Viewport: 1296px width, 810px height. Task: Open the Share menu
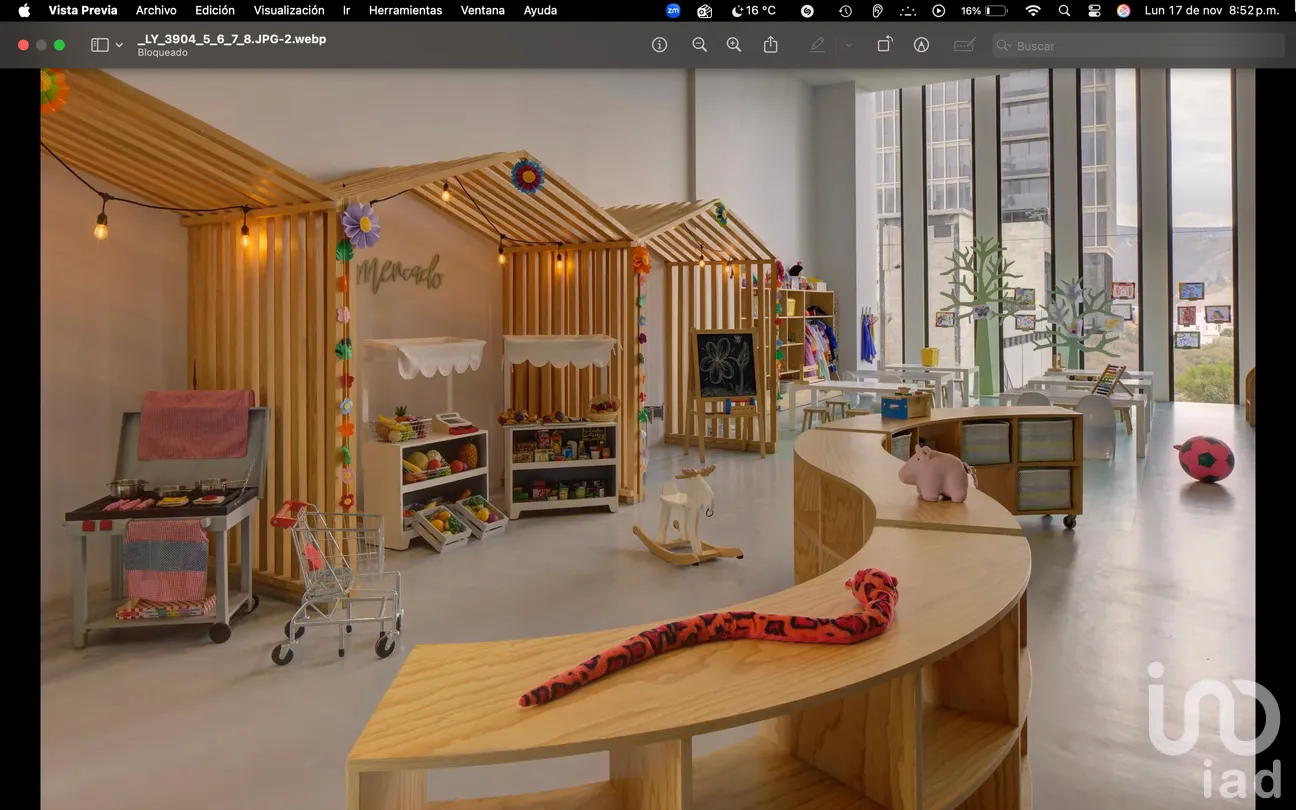771,45
